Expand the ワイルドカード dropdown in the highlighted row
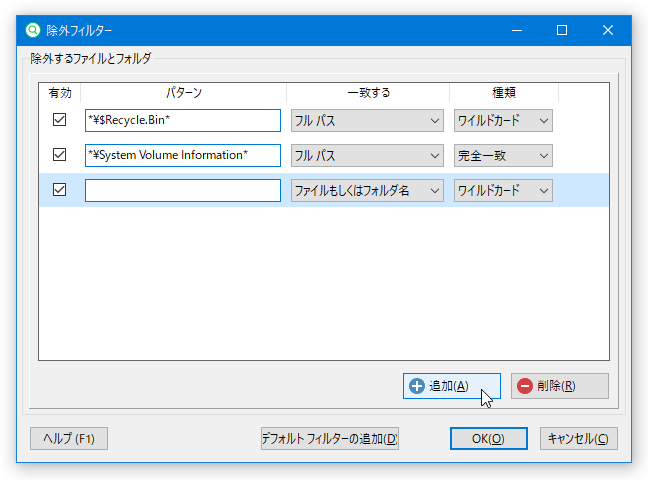The image size is (648, 480). point(503,191)
